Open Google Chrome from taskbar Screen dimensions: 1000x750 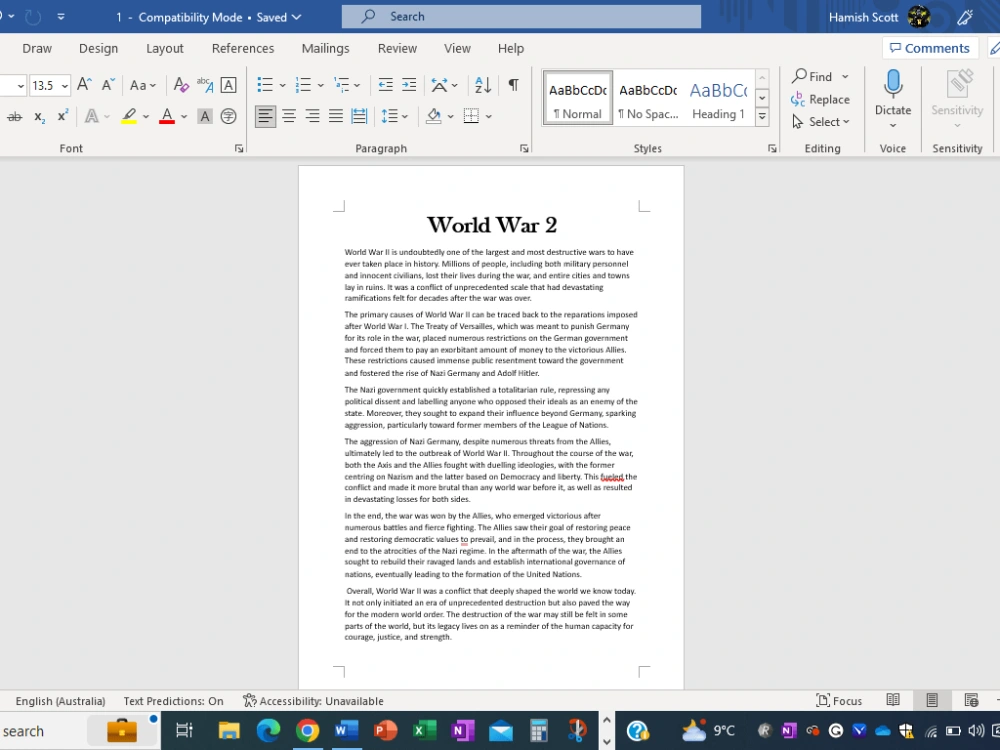point(307,730)
